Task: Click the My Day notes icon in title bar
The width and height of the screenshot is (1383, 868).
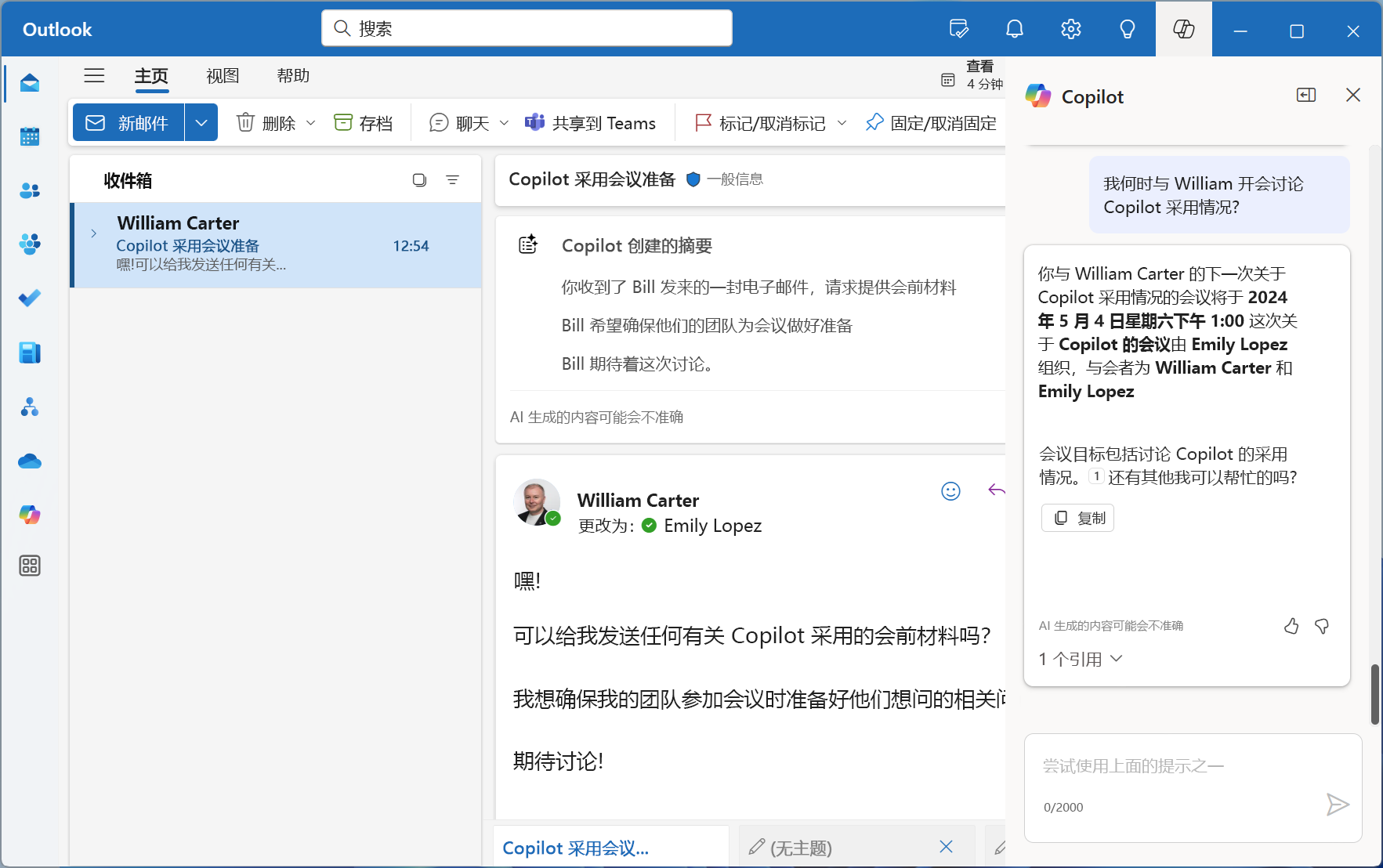Action: click(x=958, y=29)
